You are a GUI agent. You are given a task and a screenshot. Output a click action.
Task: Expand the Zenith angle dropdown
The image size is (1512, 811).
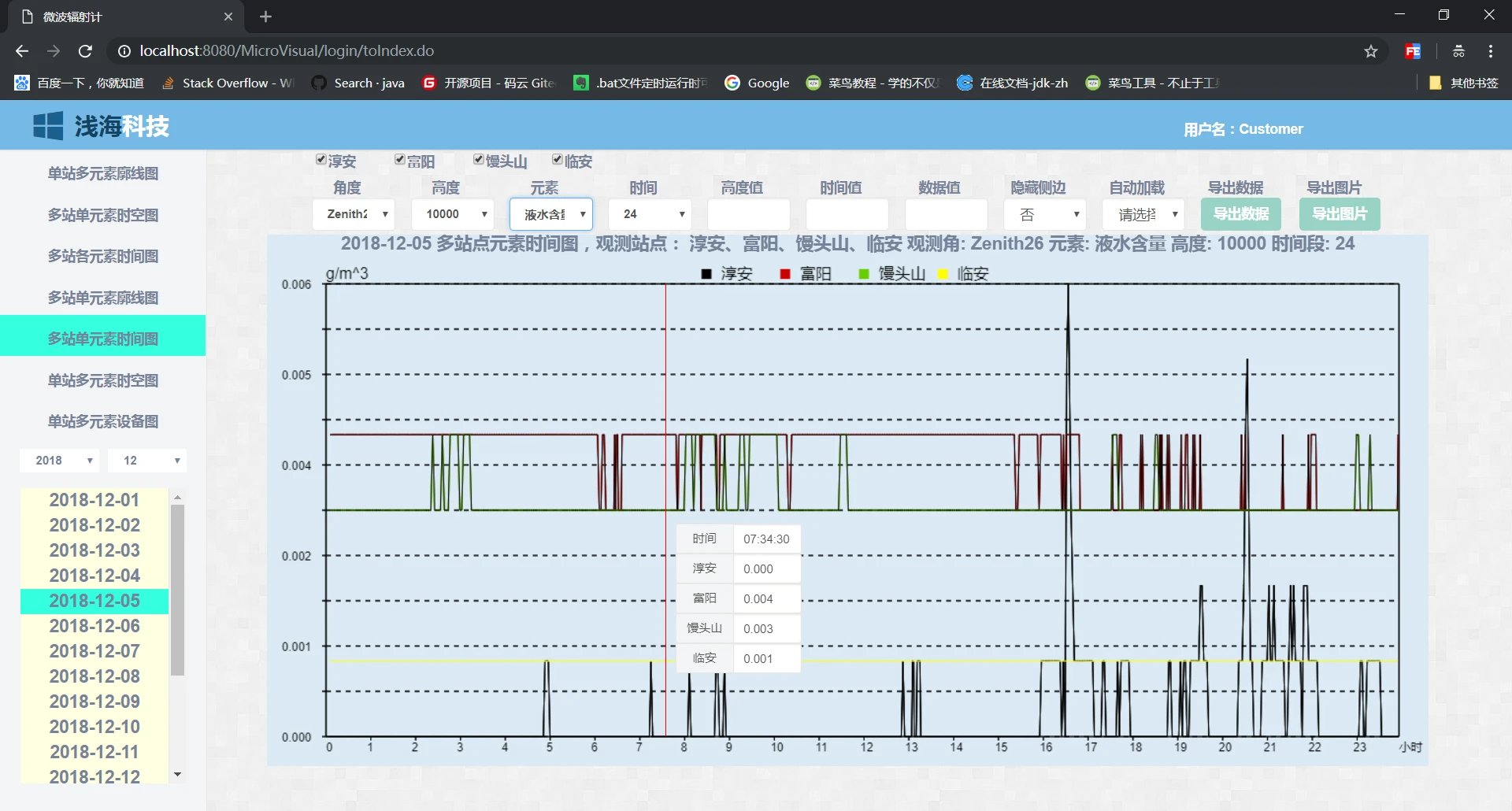tap(353, 214)
